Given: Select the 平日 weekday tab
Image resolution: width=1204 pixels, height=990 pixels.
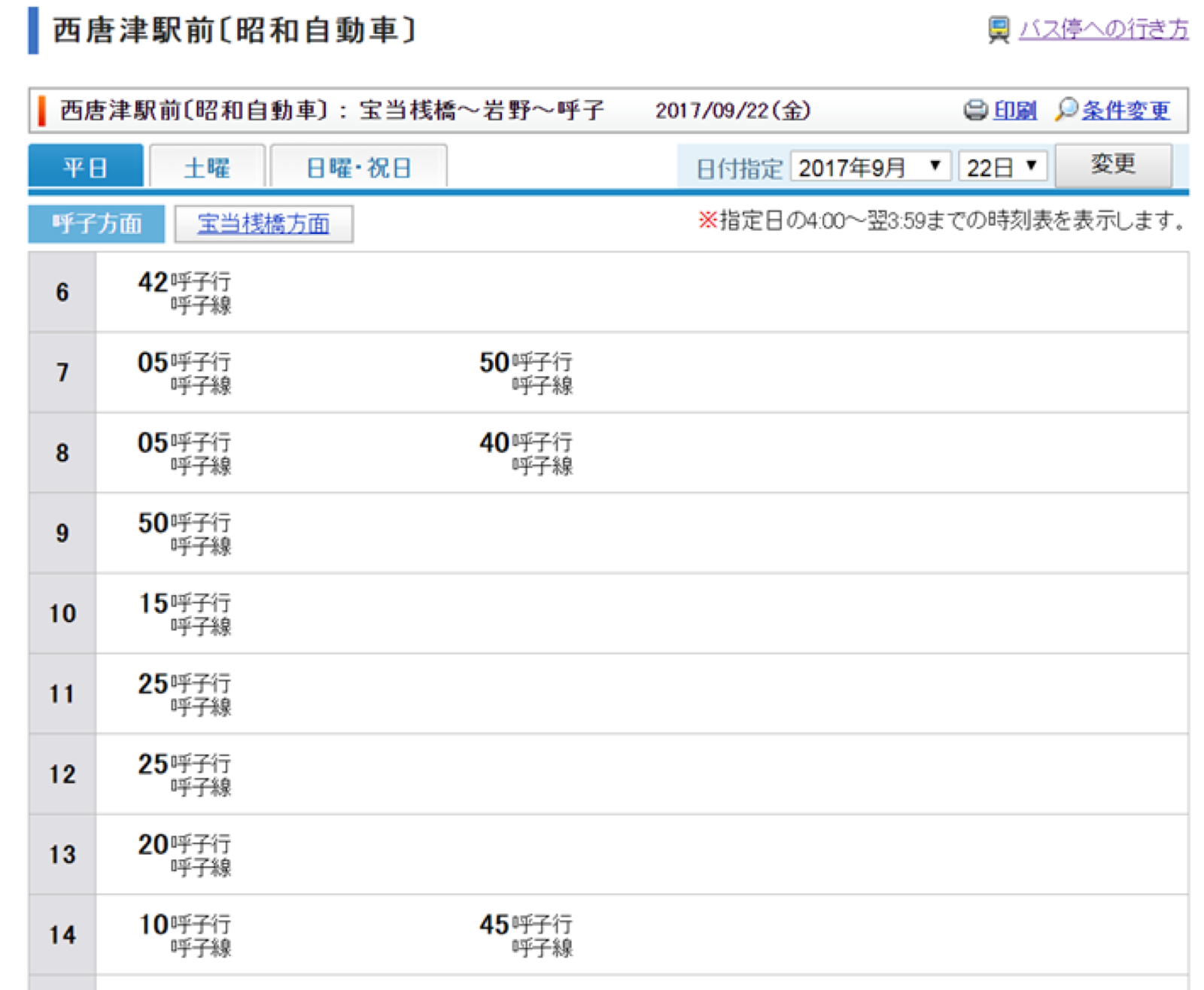Looking at the screenshot, I should (x=86, y=166).
